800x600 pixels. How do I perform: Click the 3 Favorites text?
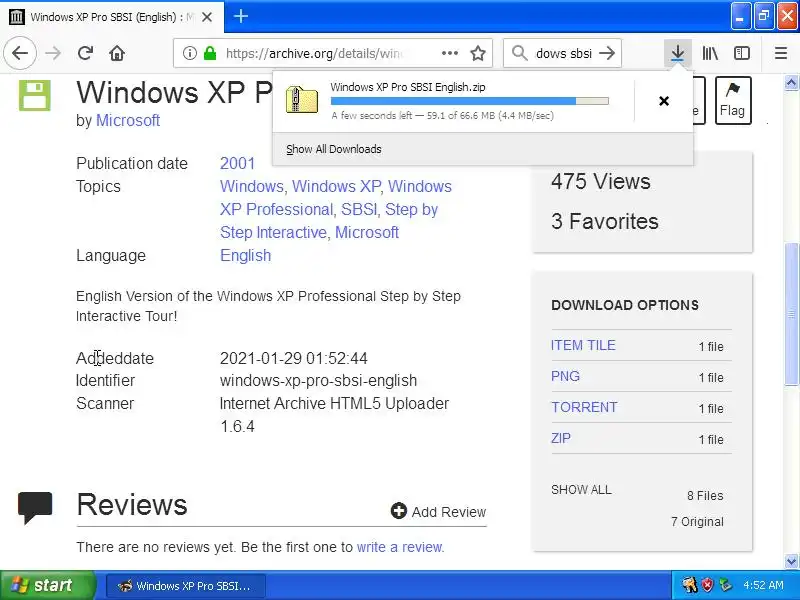605,221
